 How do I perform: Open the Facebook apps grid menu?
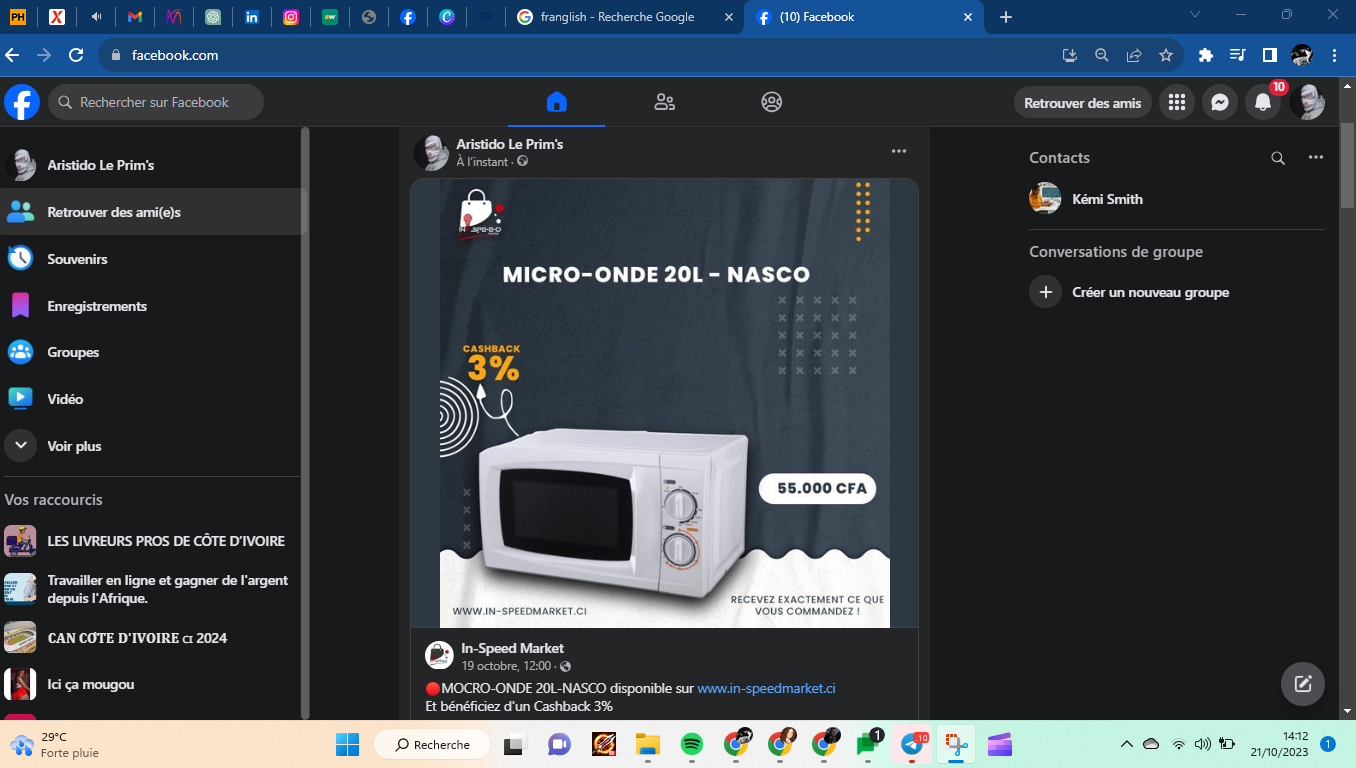(1177, 102)
